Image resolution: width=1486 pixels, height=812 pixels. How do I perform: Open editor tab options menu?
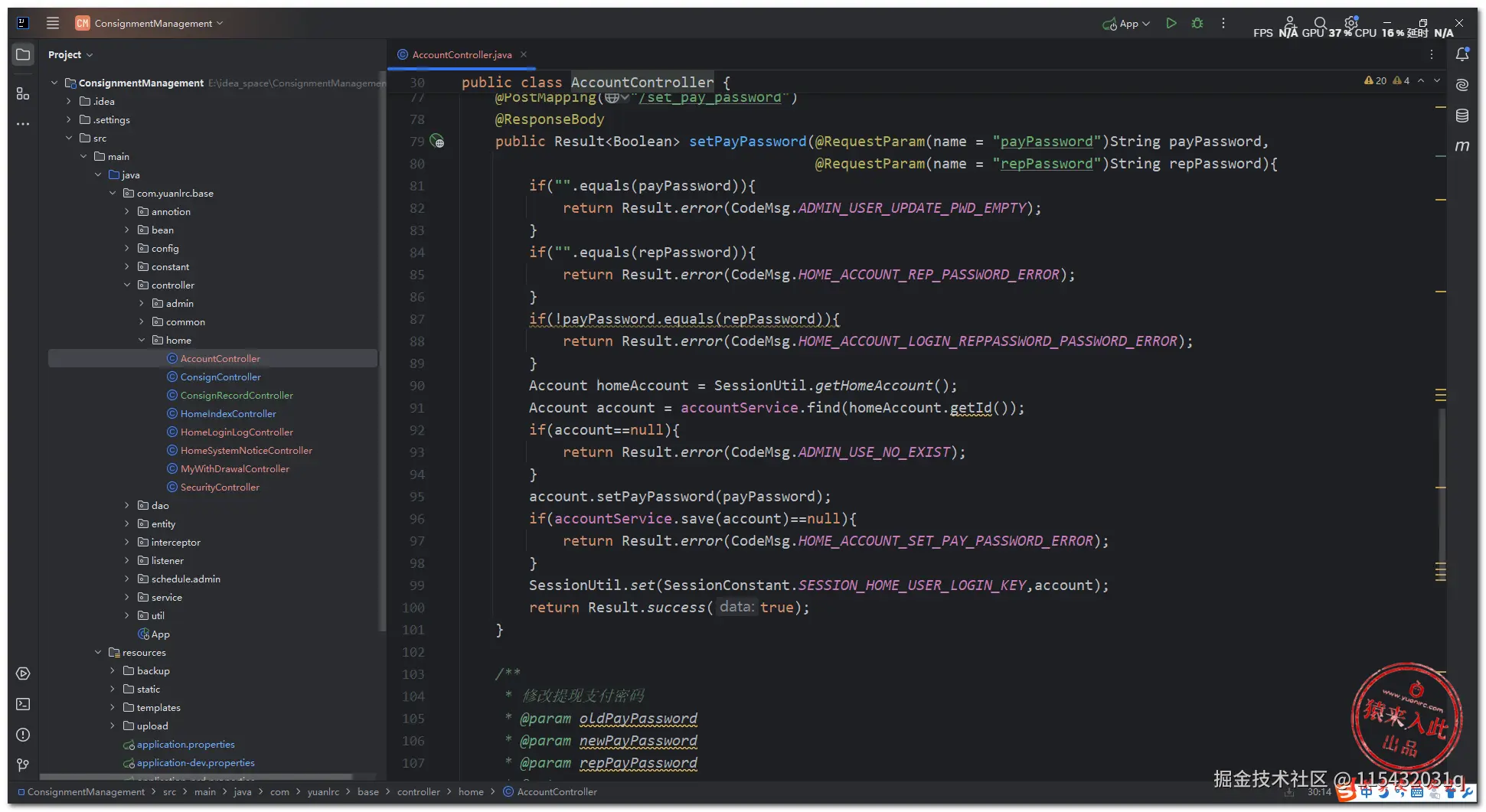(1432, 54)
